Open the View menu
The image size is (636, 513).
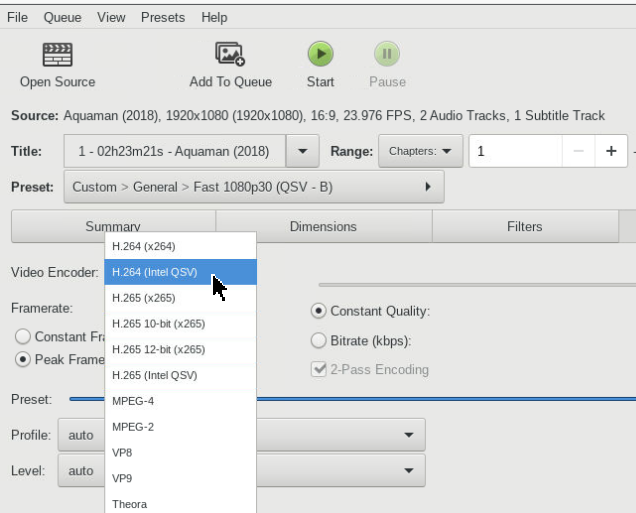click(x=111, y=17)
